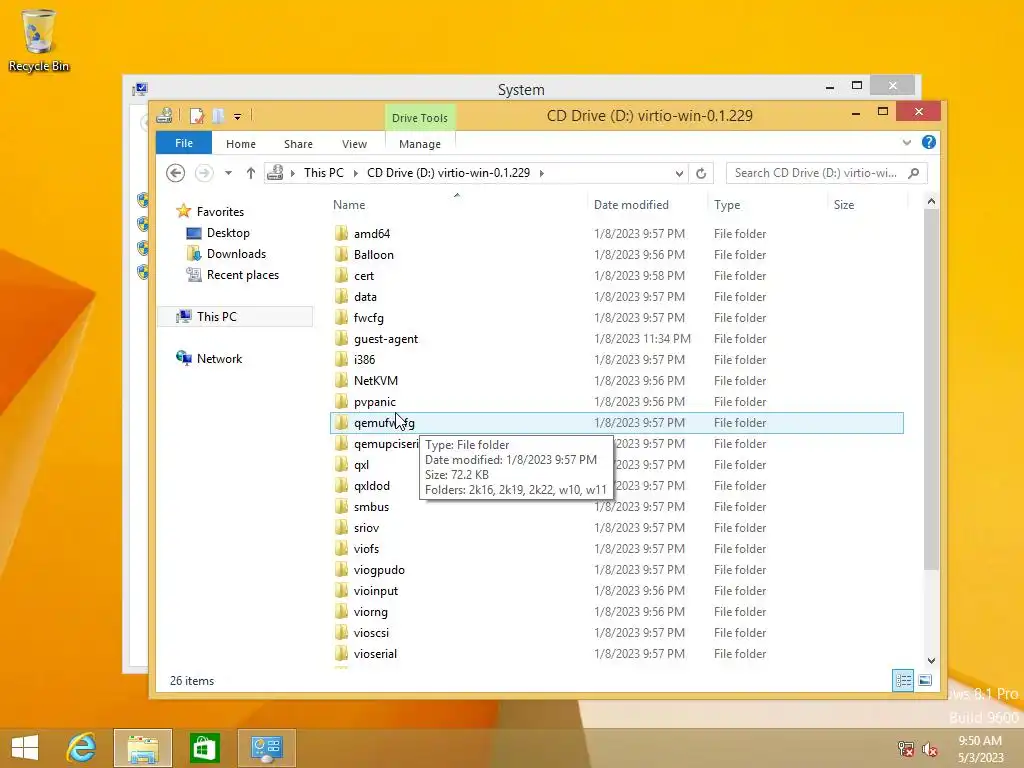Sort by the Date modified column

click(x=631, y=204)
